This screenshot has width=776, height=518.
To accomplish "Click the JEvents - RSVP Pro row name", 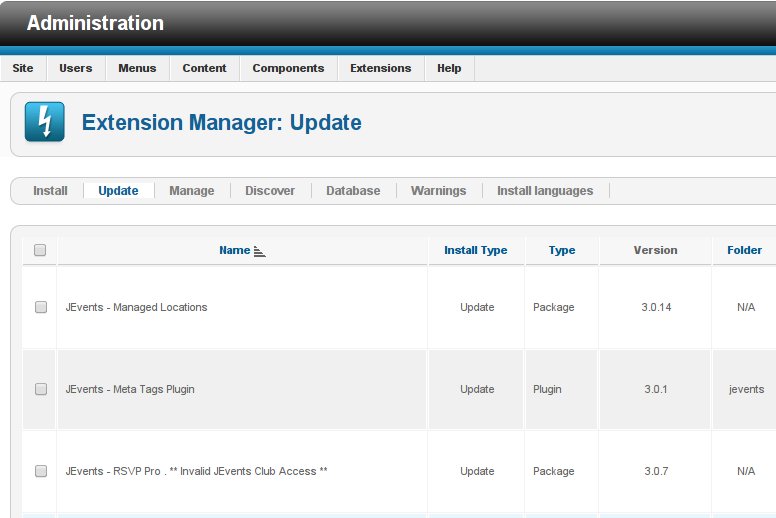I will click(x=196, y=471).
